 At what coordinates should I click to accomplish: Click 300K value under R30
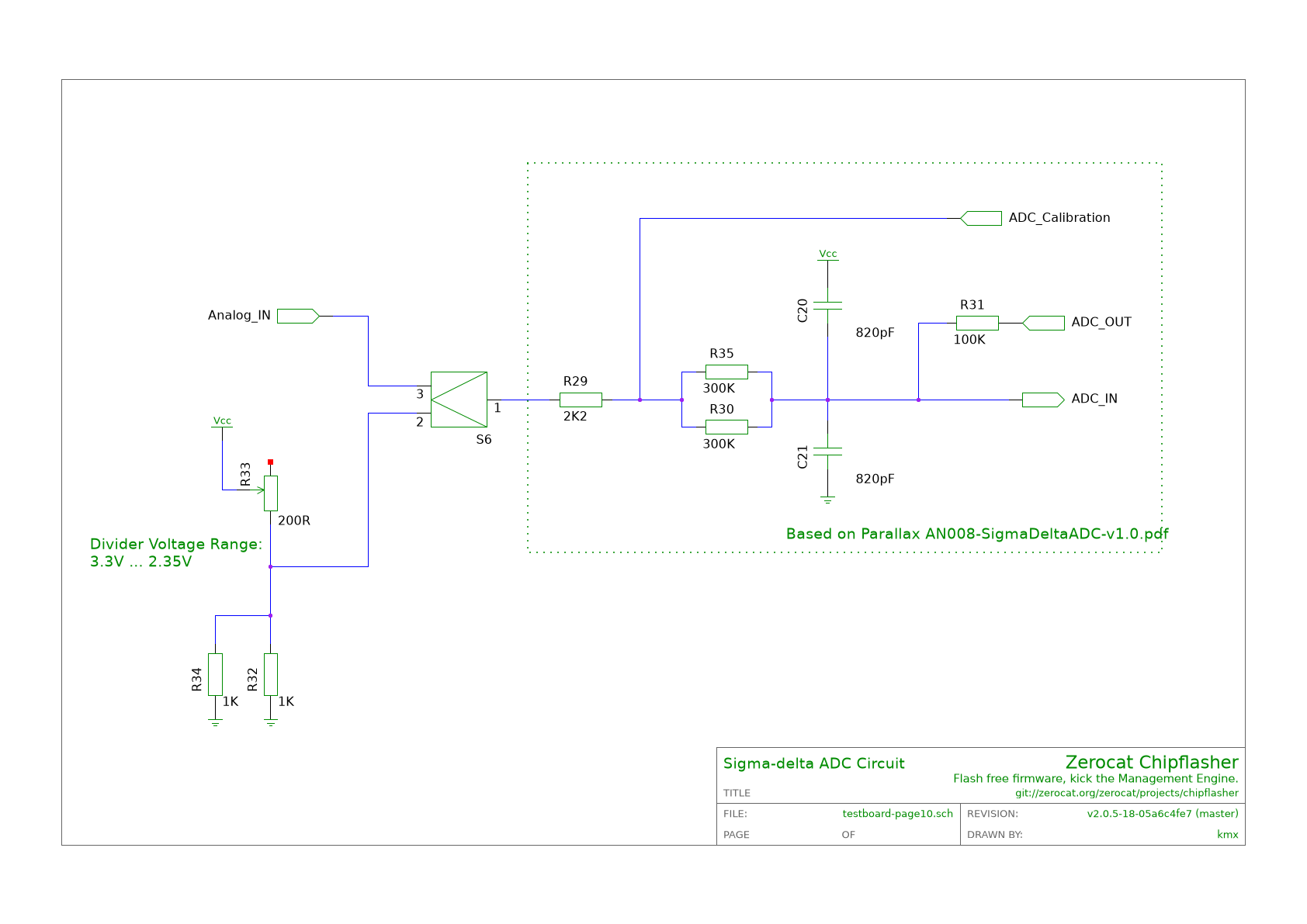tap(719, 444)
